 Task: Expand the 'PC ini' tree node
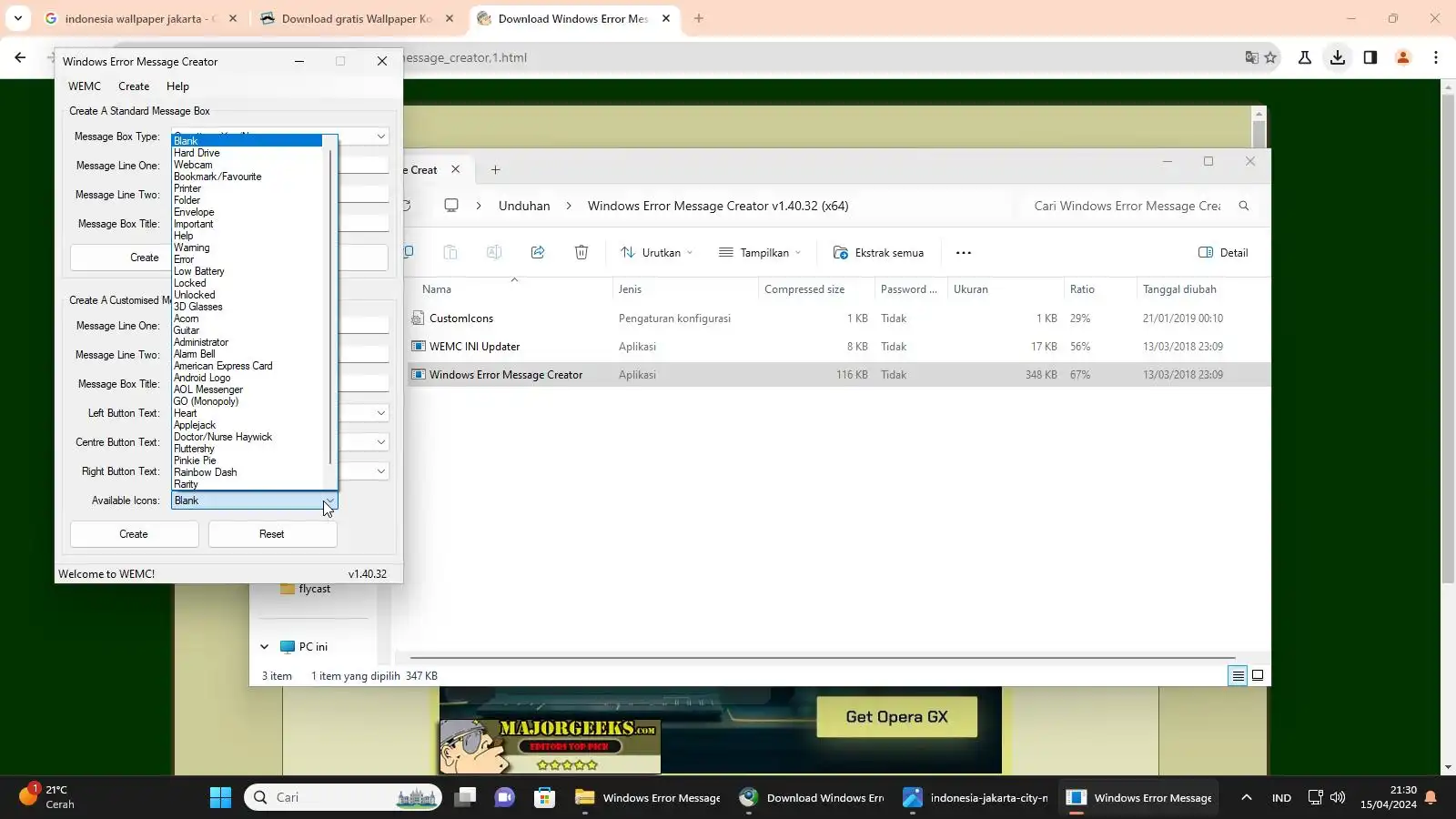point(265,647)
